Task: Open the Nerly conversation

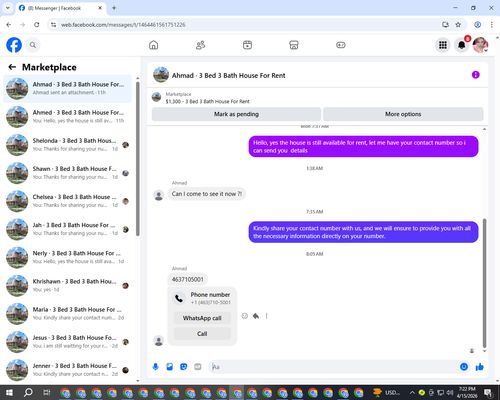Action: click(x=68, y=257)
